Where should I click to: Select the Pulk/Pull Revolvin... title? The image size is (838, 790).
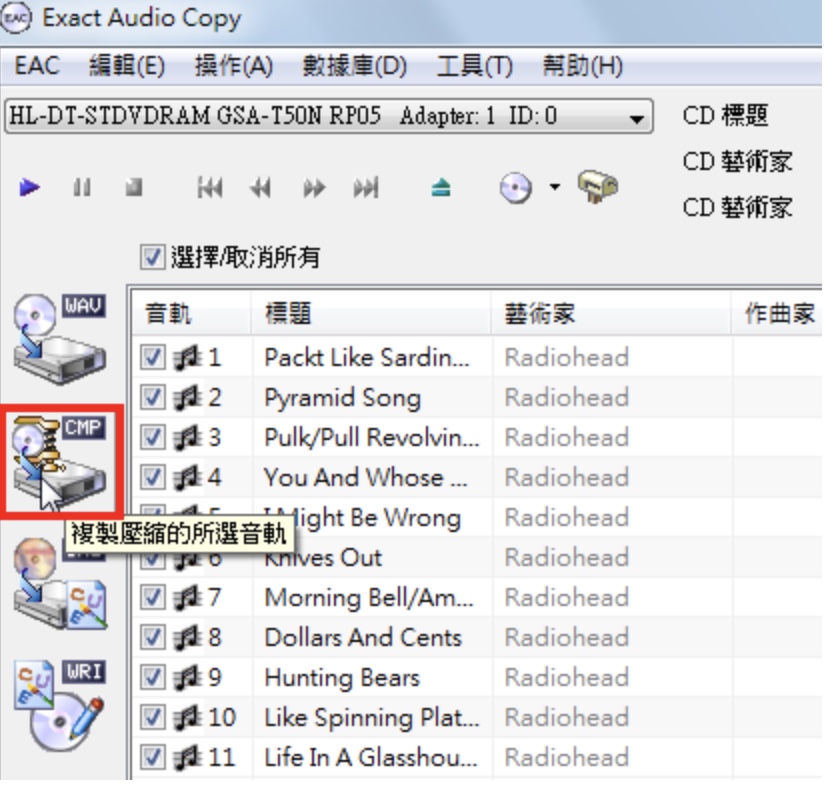(x=371, y=438)
